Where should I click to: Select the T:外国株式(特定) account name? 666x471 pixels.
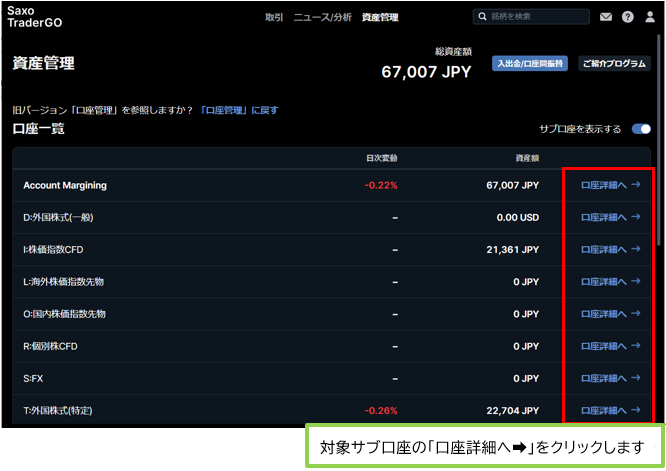58,411
